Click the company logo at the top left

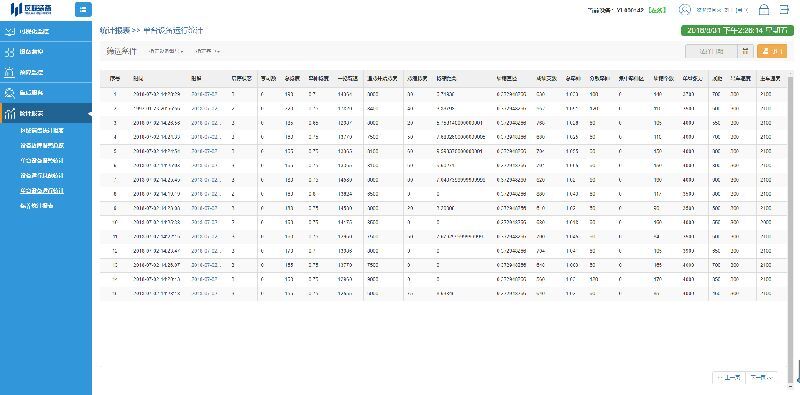pos(31,9)
